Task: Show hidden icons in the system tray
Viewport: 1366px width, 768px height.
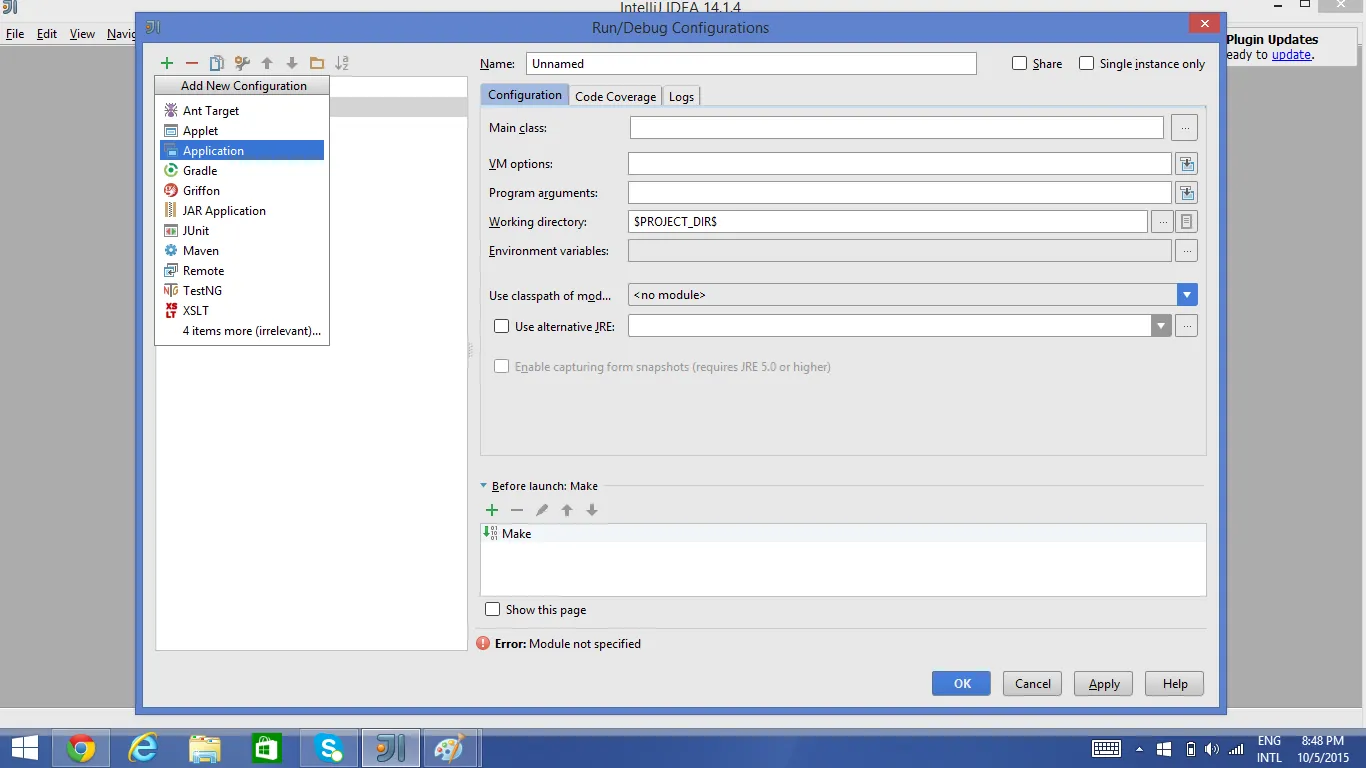Action: point(1139,749)
